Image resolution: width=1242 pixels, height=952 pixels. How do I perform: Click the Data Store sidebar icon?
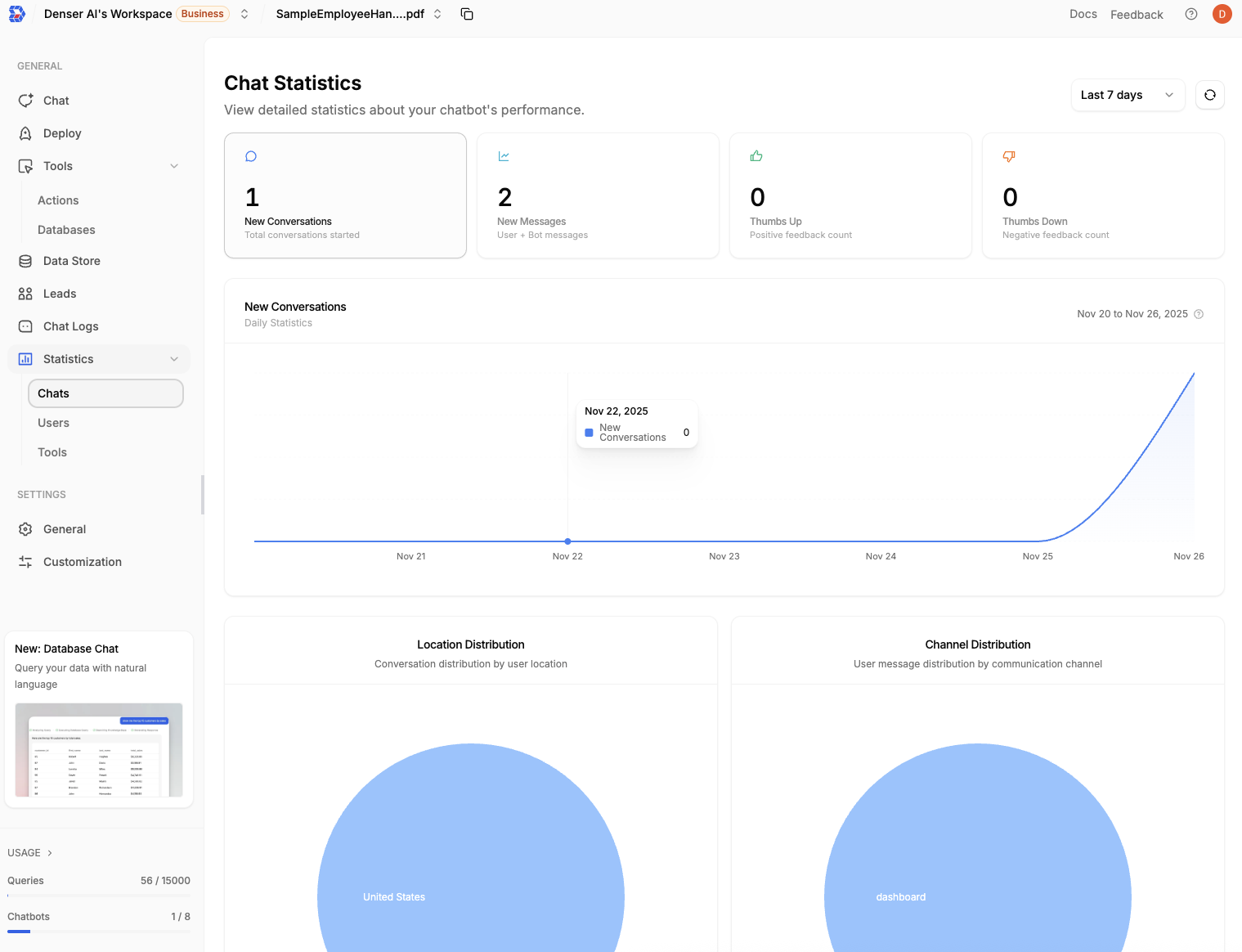[25, 261]
